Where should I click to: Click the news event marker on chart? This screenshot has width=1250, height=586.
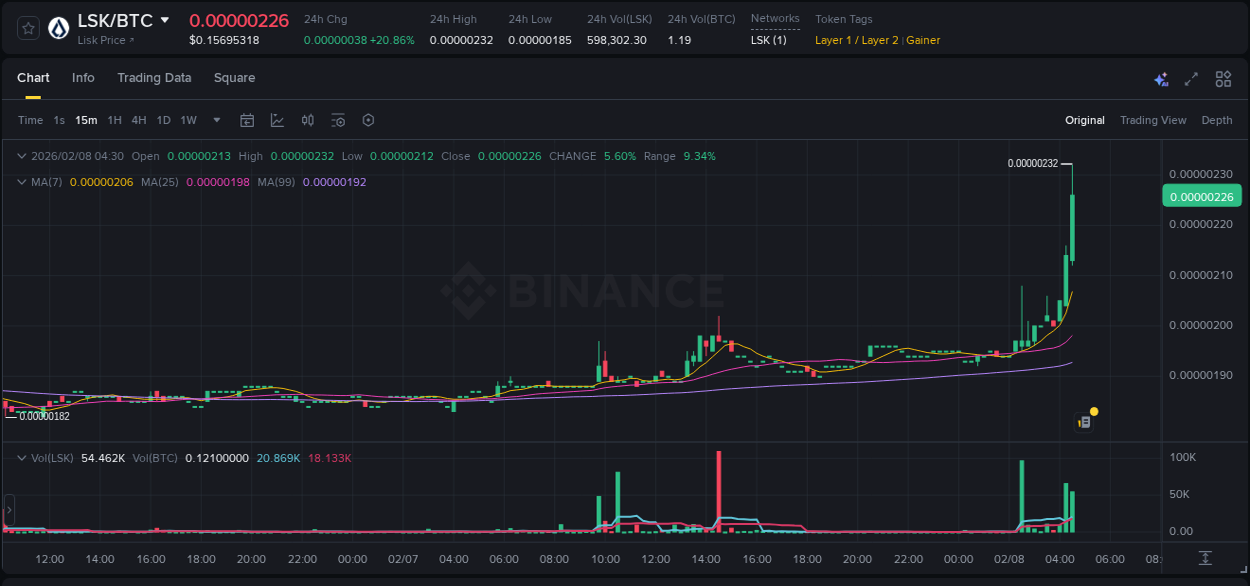tap(1084, 422)
